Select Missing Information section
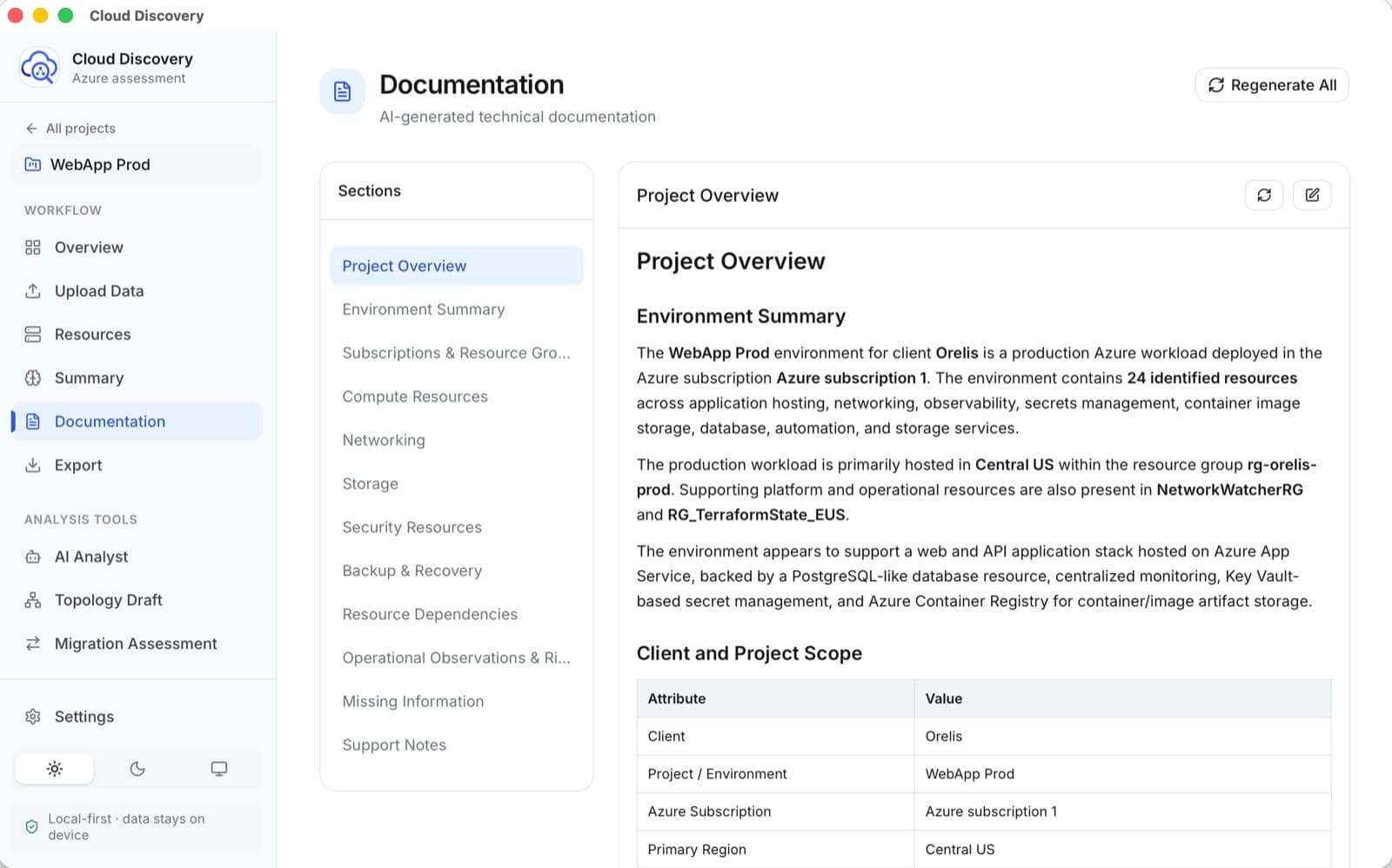 point(457,701)
